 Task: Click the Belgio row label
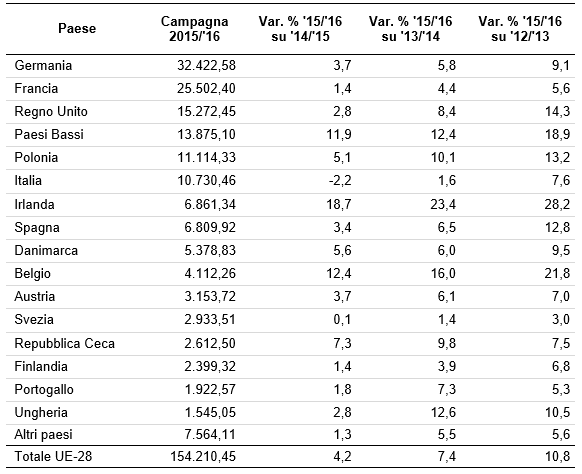(33, 274)
